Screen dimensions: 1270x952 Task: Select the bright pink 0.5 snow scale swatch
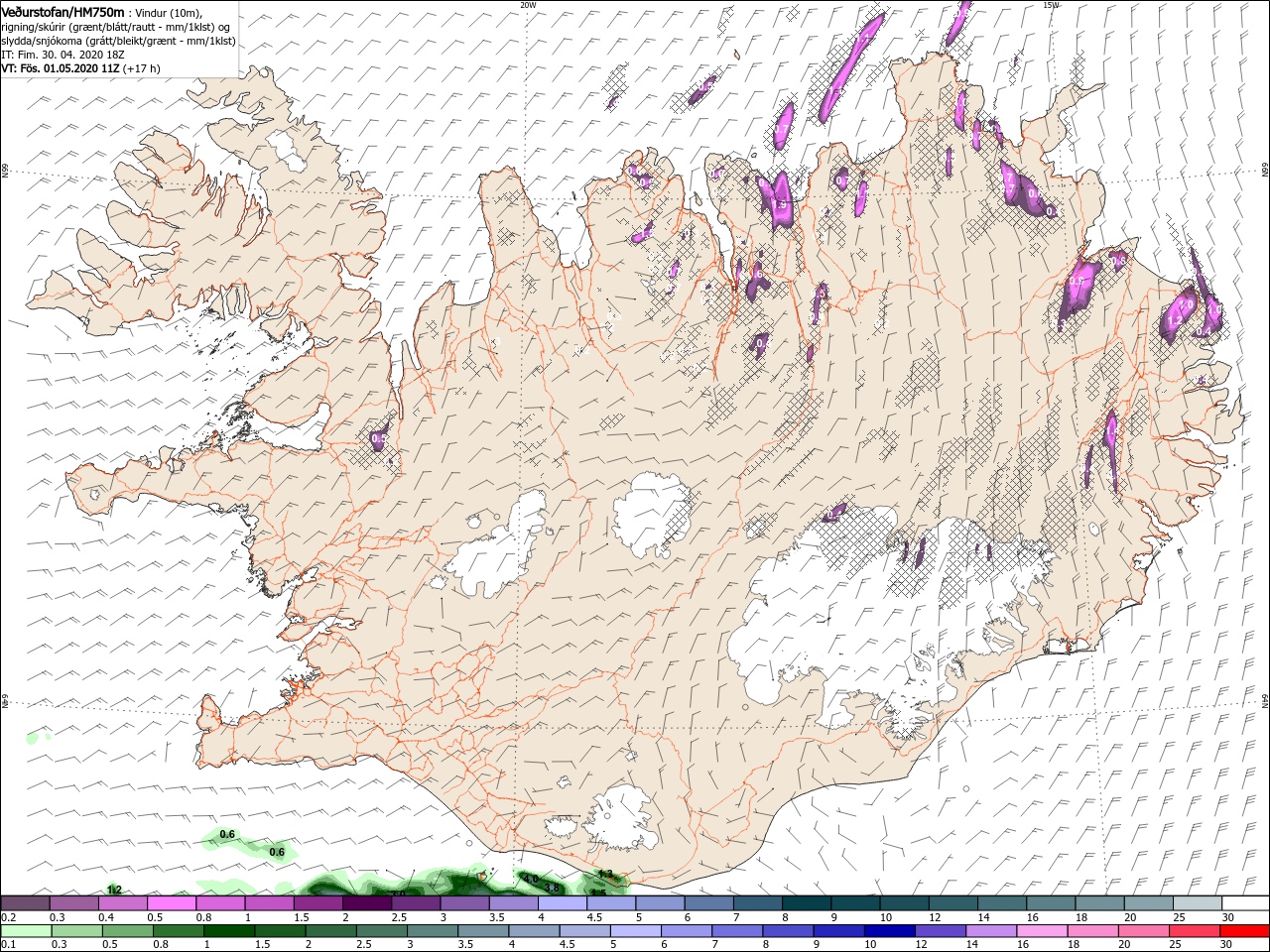coord(172,903)
